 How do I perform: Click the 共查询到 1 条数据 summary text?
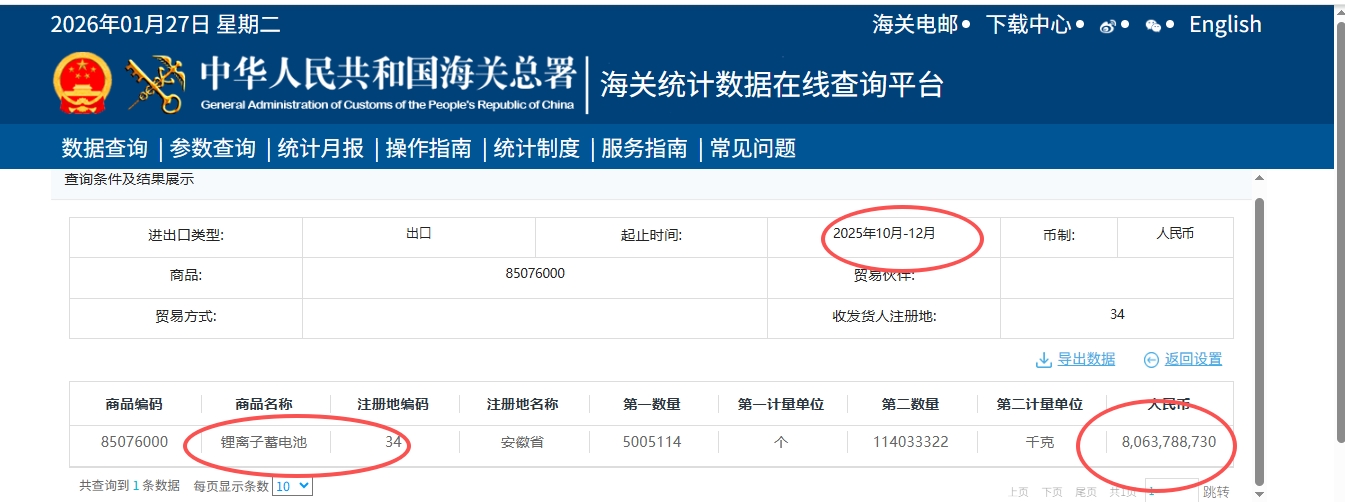point(130,485)
